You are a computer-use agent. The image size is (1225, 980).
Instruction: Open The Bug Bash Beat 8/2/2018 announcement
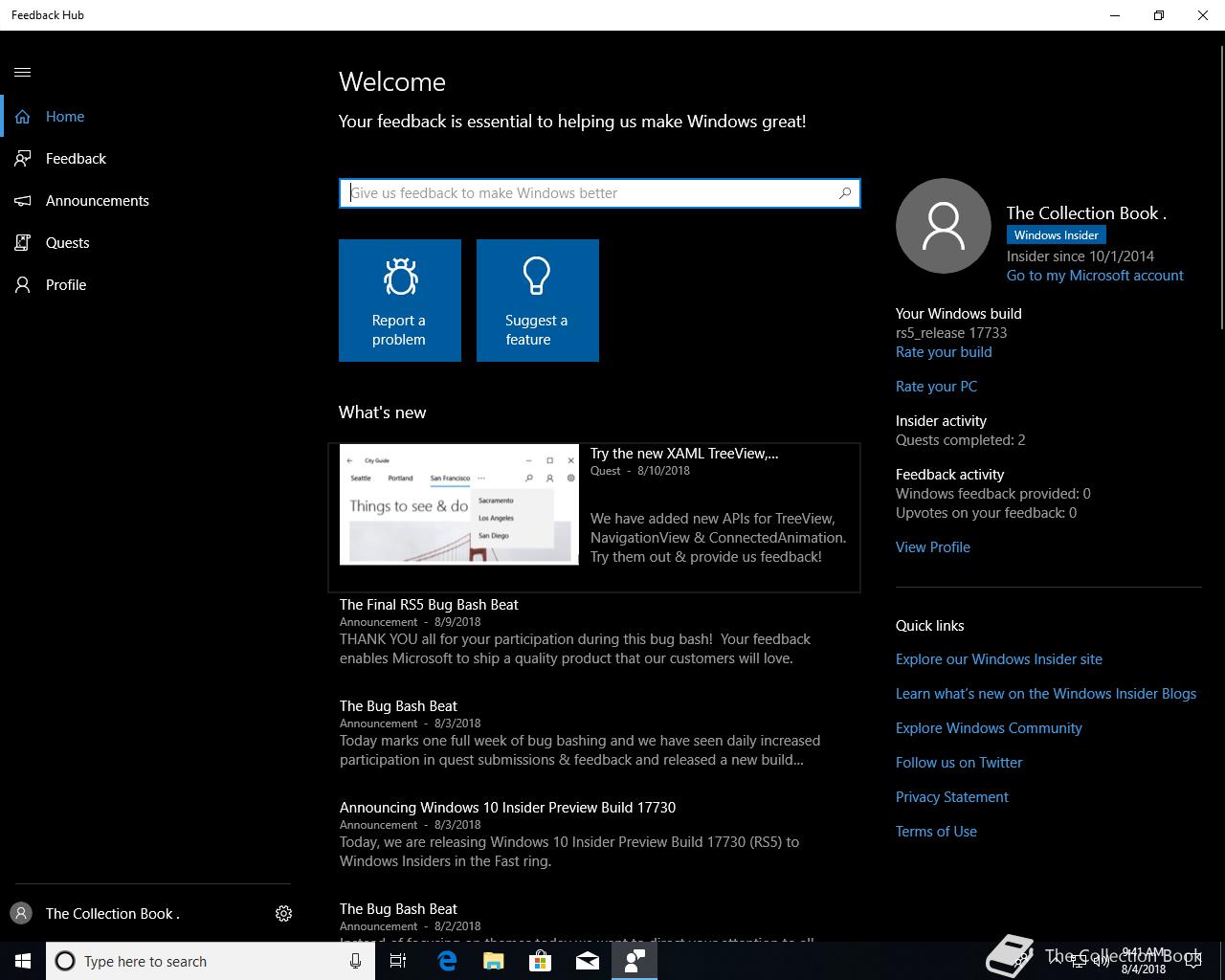[x=398, y=909]
